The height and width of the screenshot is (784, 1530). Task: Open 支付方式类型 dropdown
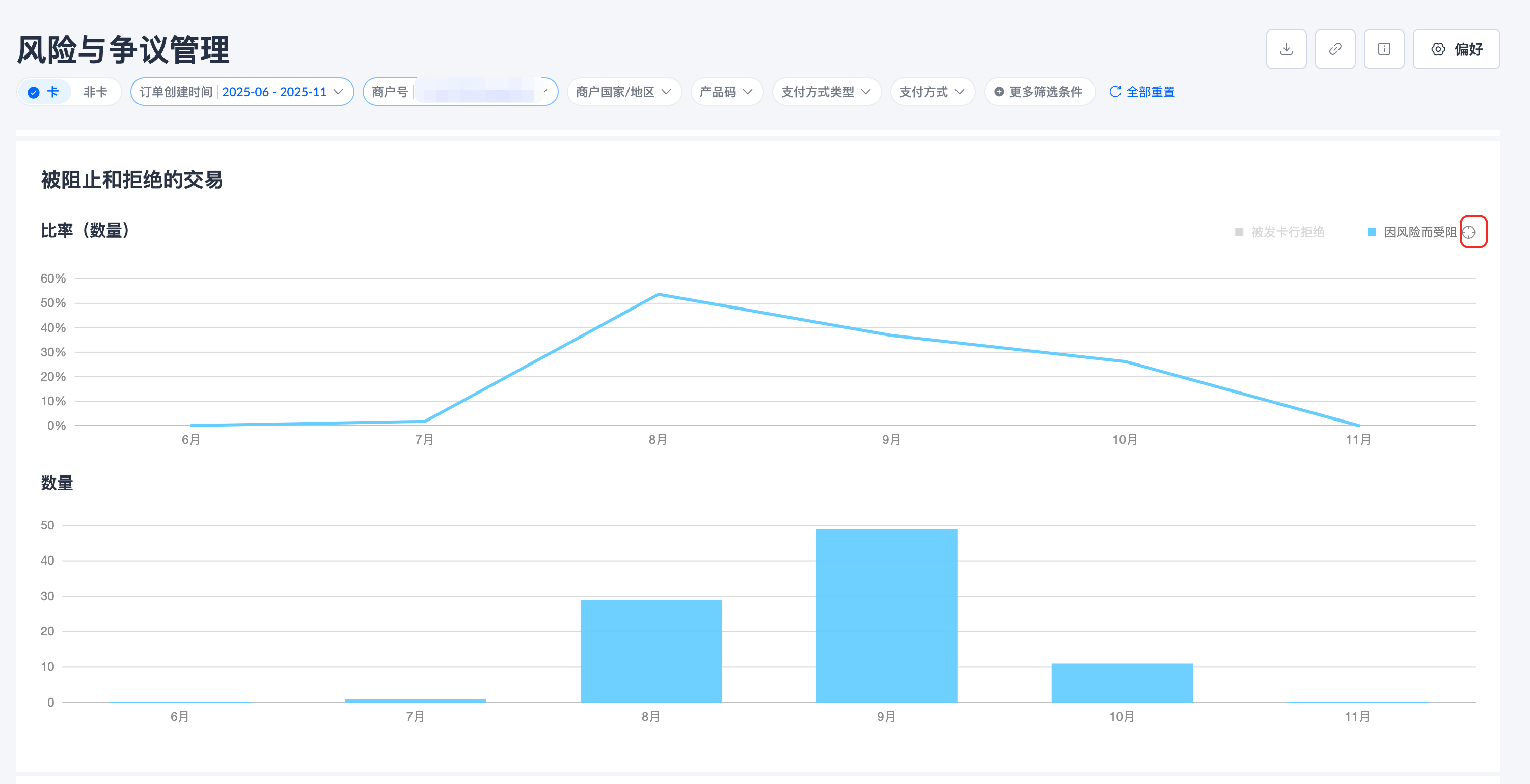(826, 92)
